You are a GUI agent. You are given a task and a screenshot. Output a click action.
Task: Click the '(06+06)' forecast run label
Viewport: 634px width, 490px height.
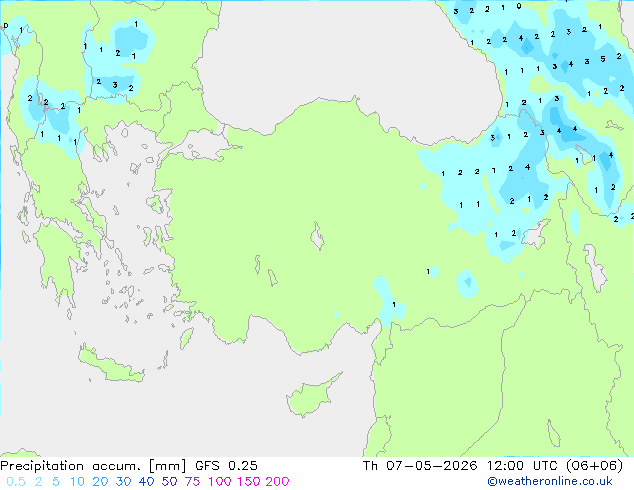coord(595,466)
